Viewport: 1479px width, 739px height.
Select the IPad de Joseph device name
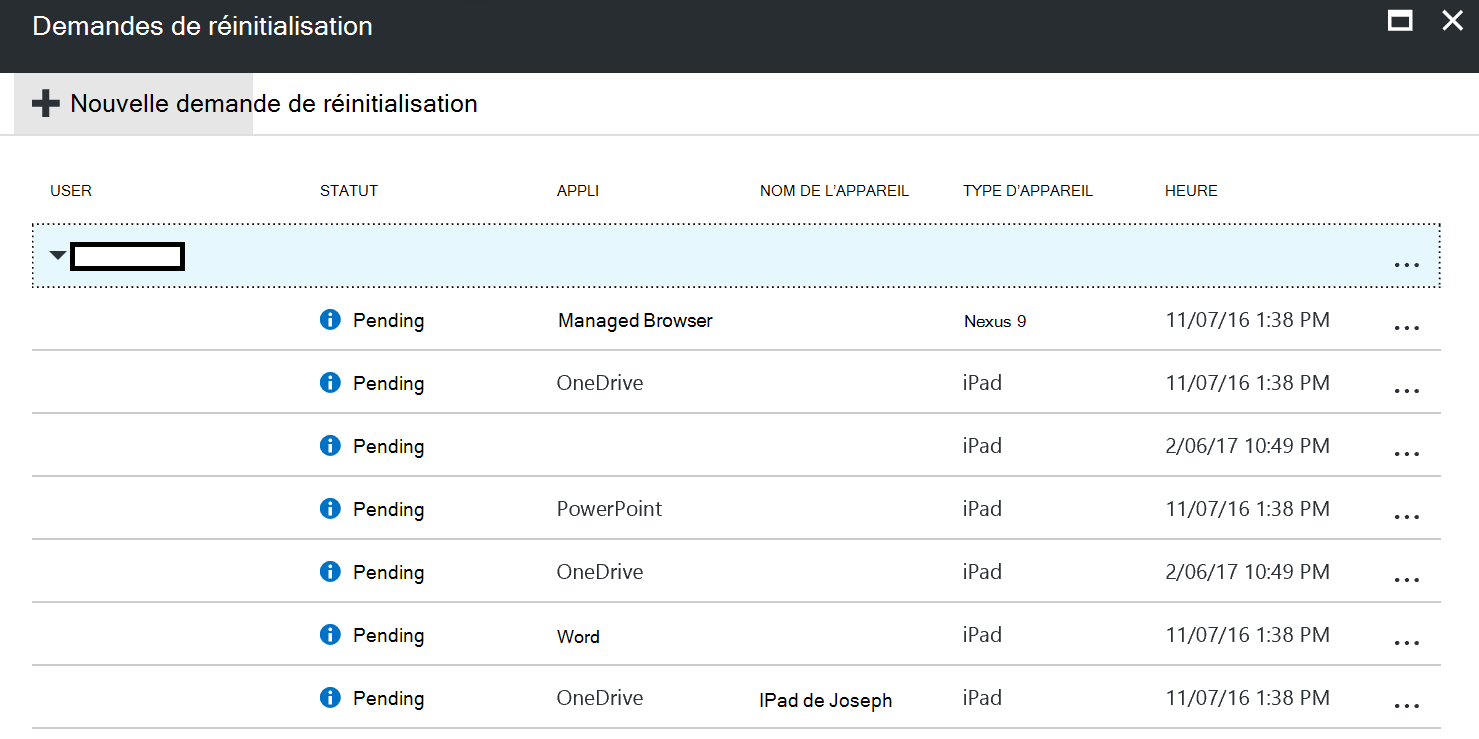tap(826, 700)
